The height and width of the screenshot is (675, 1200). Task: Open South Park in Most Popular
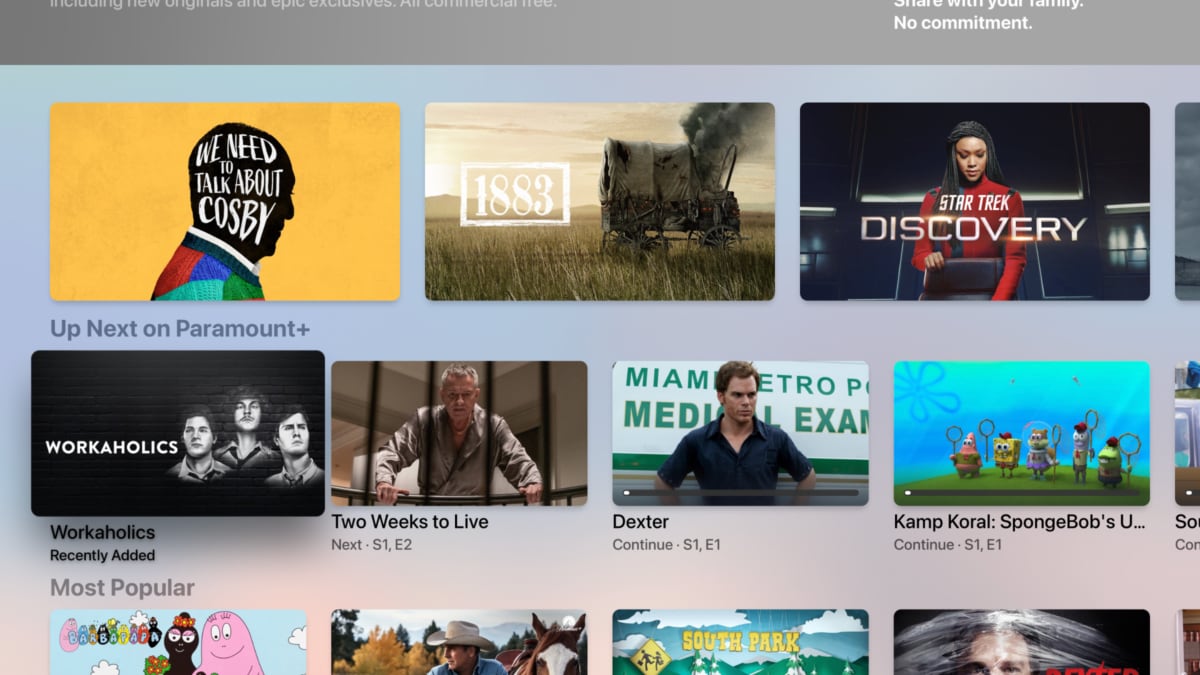coord(741,643)
